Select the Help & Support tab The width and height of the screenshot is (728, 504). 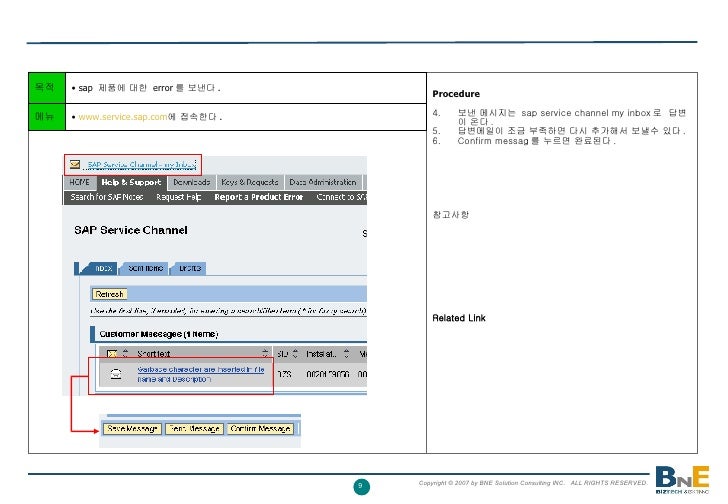coord(131,182)
